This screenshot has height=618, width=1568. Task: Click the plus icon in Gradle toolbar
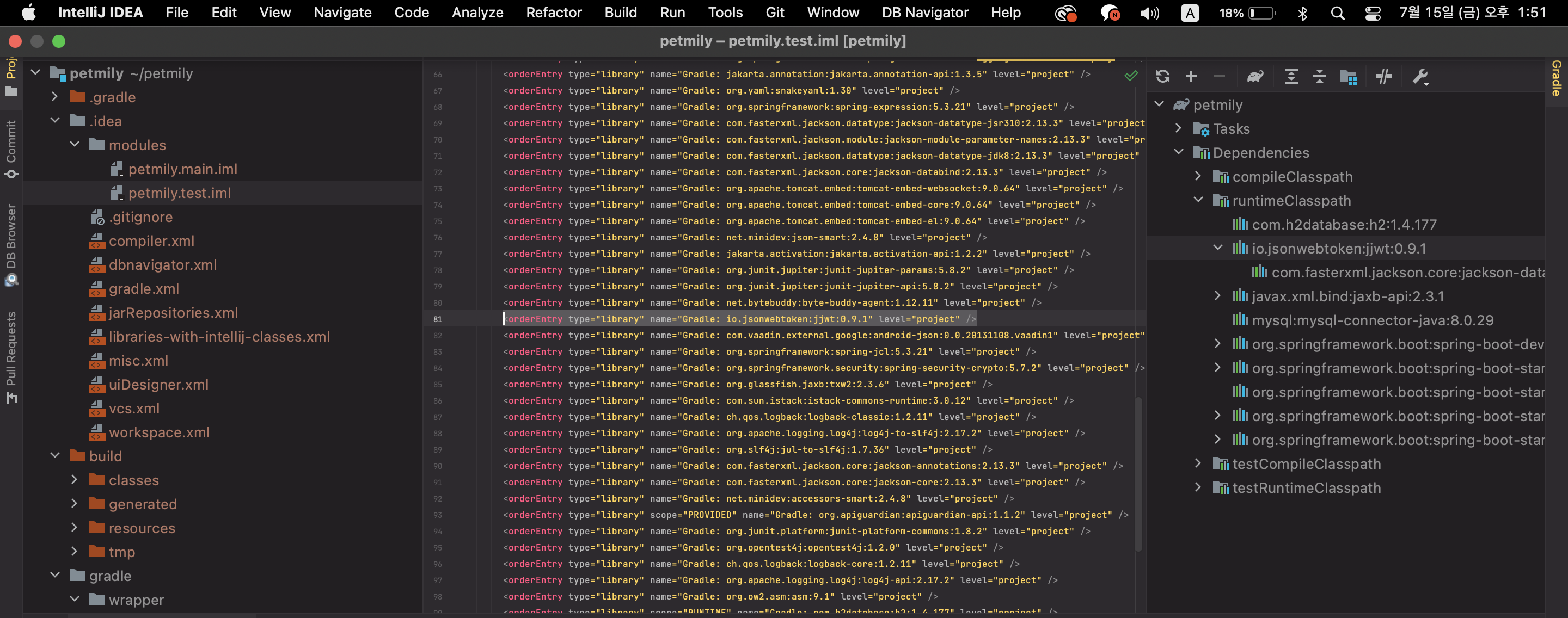pyautogui.click(x=1191, y=77)
